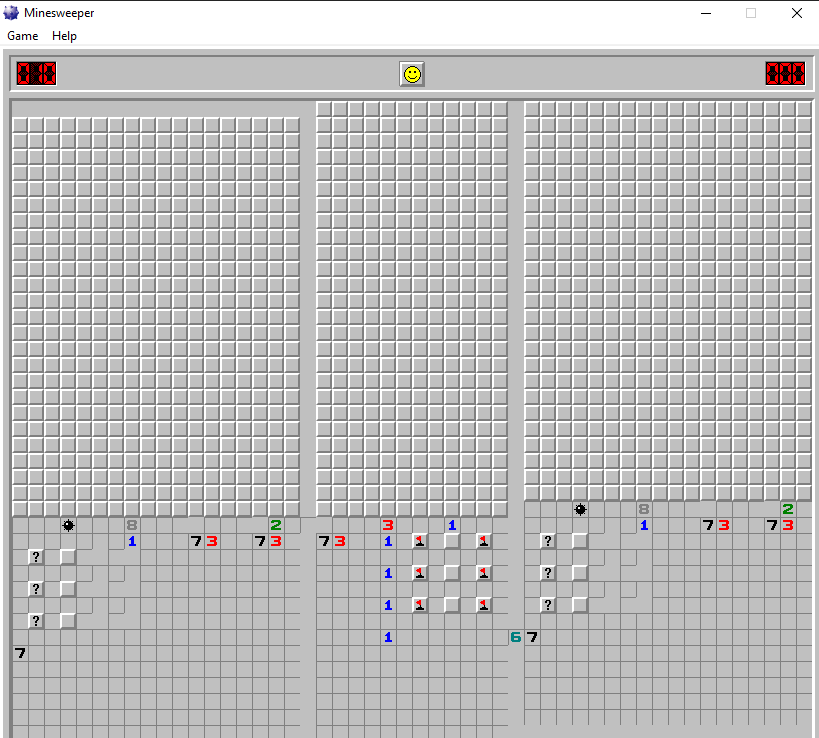
Task: Click the gray 8 in the left panel
Action: (x=132, y=525)
